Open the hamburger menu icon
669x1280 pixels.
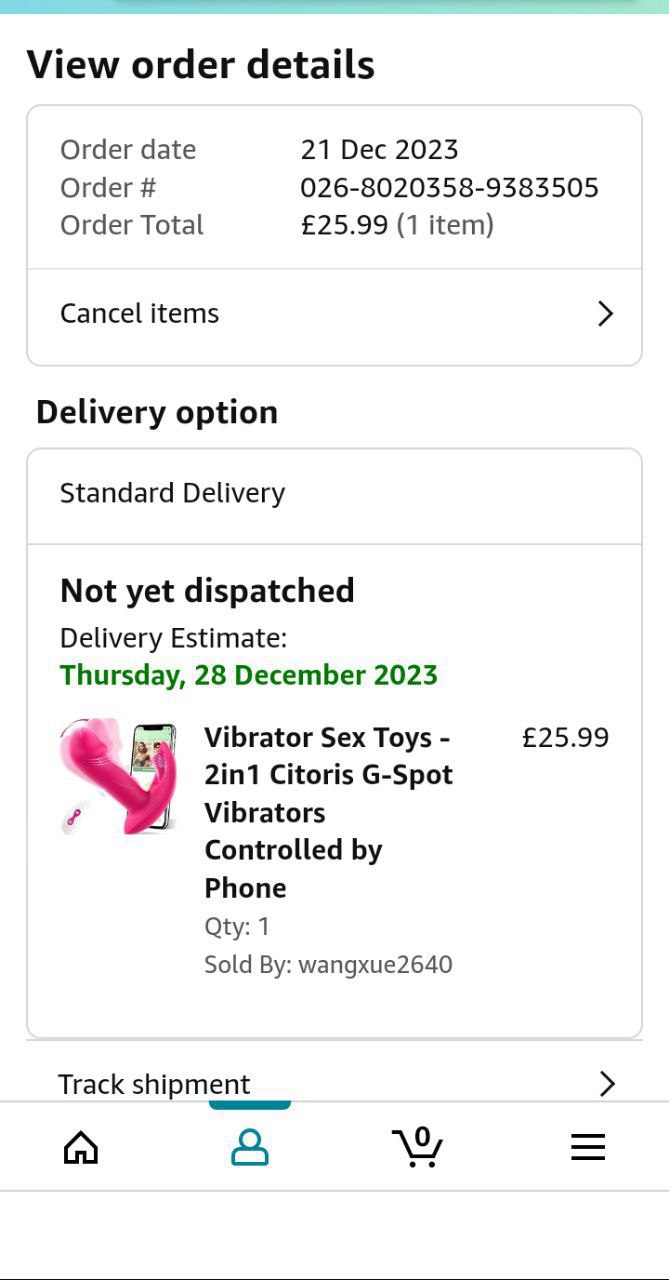[588, 1147]
